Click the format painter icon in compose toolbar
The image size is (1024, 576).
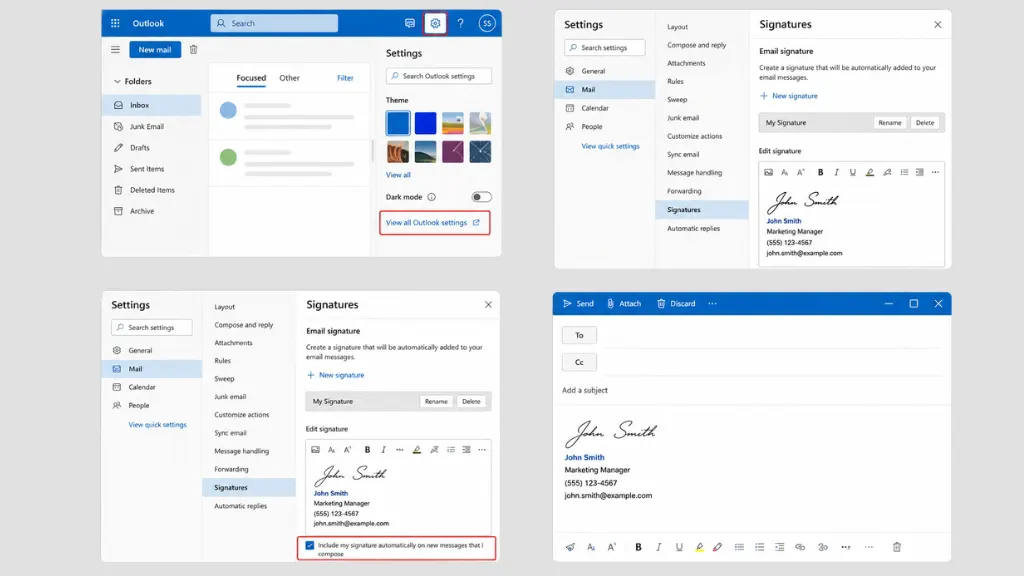570,547
